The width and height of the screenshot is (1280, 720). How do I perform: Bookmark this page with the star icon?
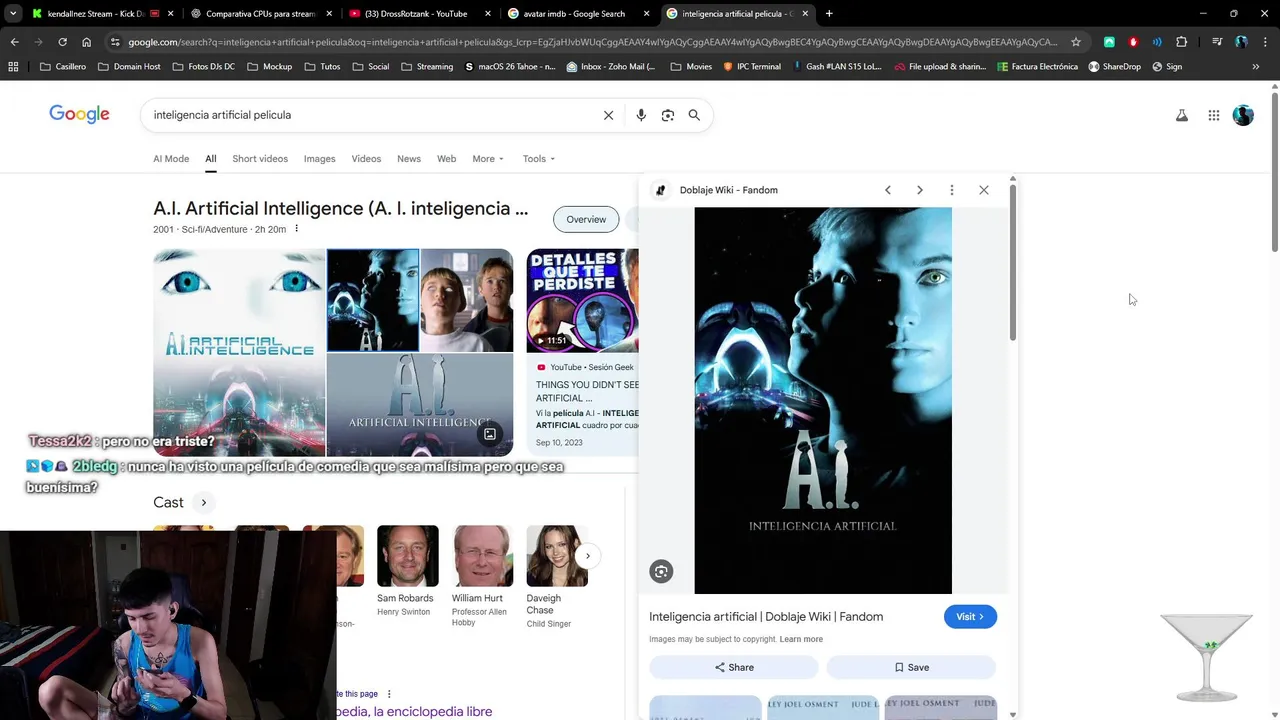(x=1076, y=42)
